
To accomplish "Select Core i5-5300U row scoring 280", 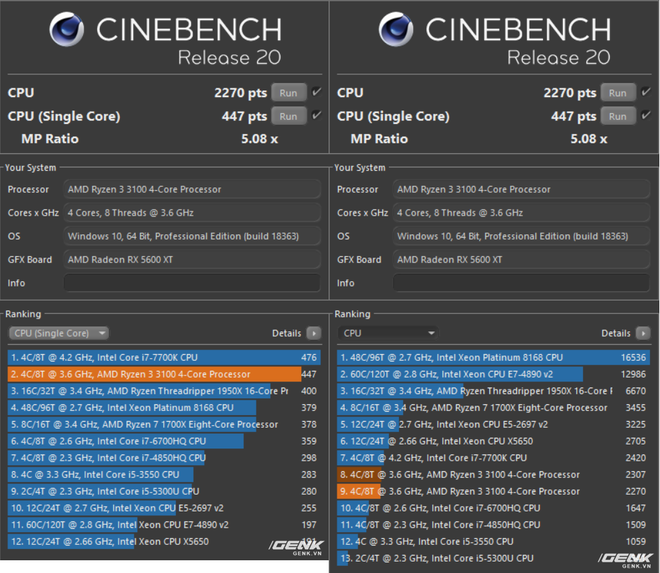I will [164, 491].
